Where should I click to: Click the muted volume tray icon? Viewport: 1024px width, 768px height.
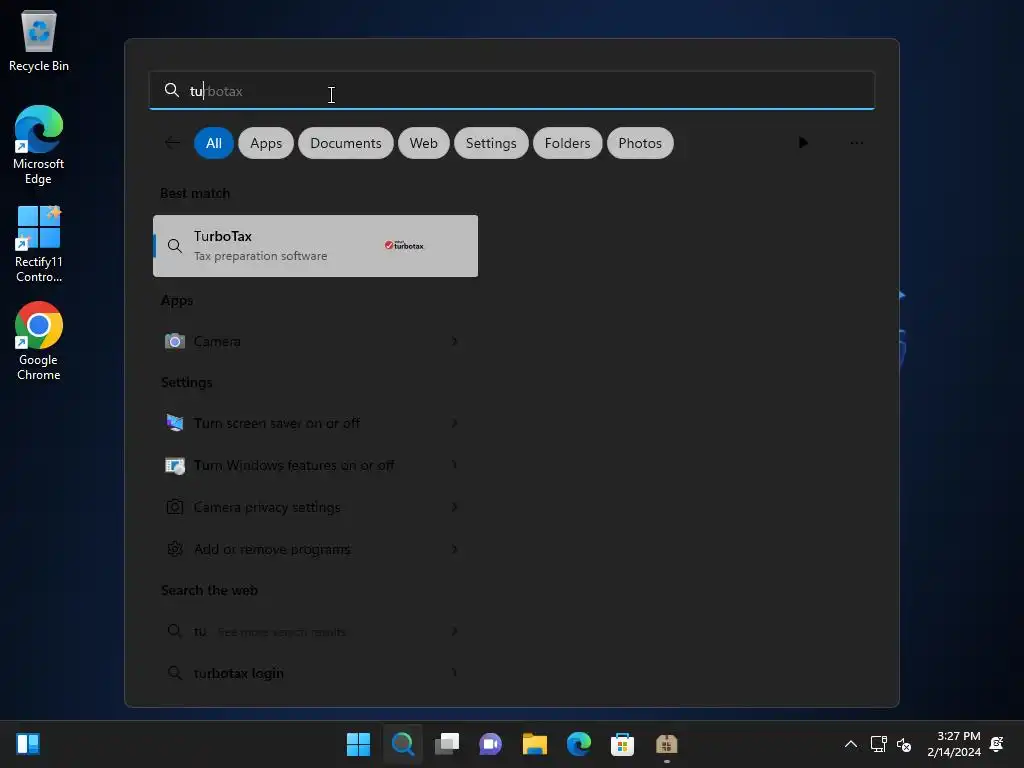tap(904, 744)
